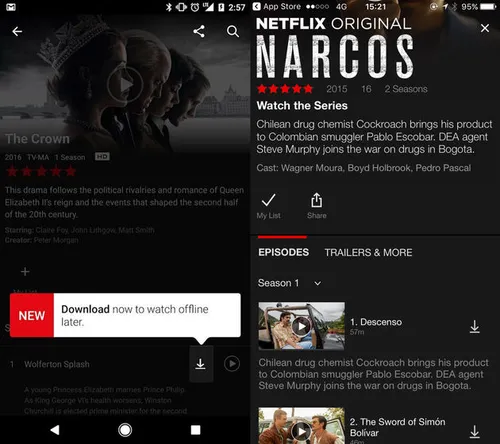Tap the Android back navigation triangle
500x444 pixels.
coord(55,430)
